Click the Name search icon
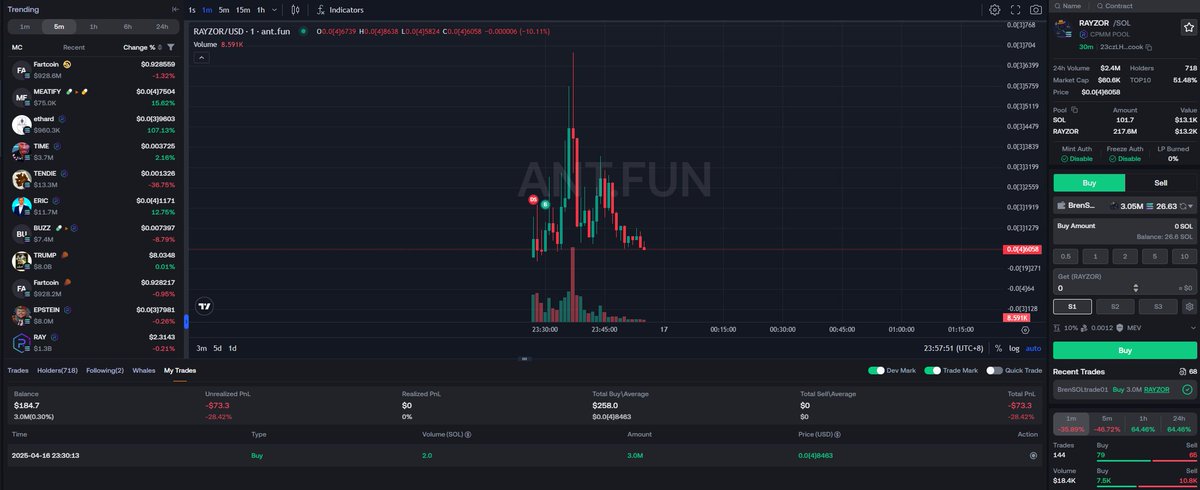This screenshot has width=1200, height=490. pos(1057,6)
